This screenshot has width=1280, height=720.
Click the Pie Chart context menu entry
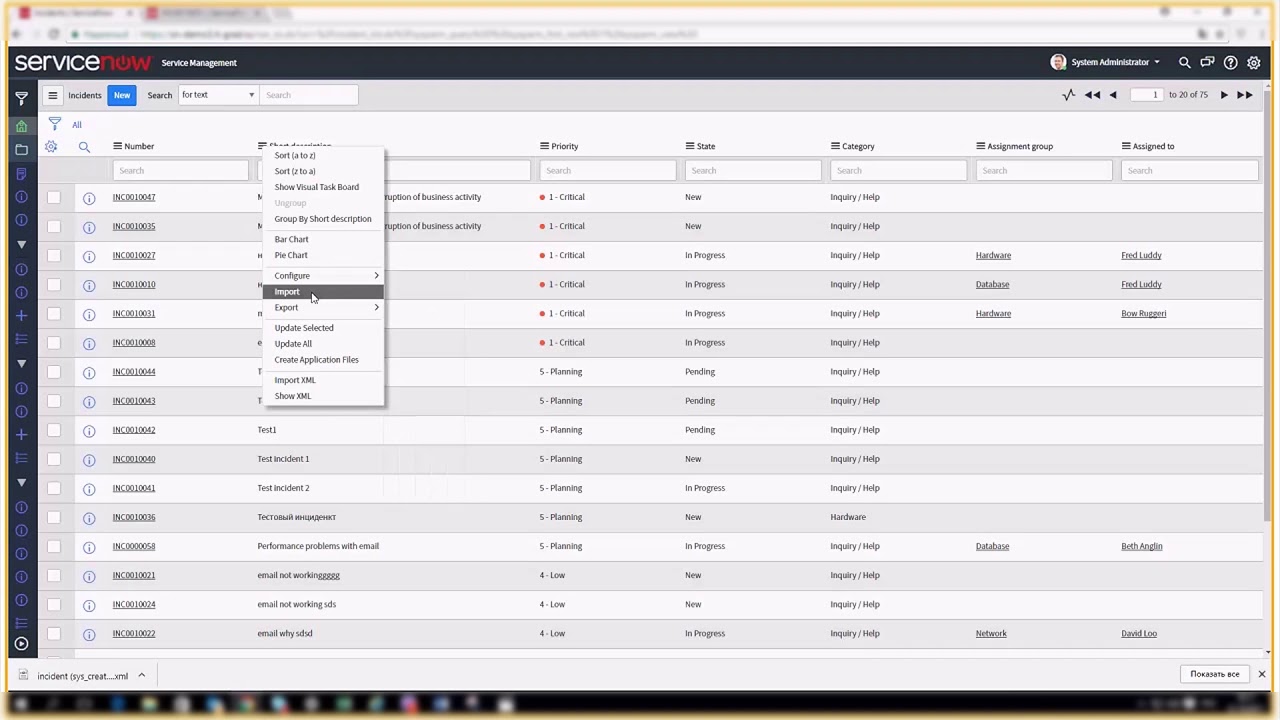[323, 255]
